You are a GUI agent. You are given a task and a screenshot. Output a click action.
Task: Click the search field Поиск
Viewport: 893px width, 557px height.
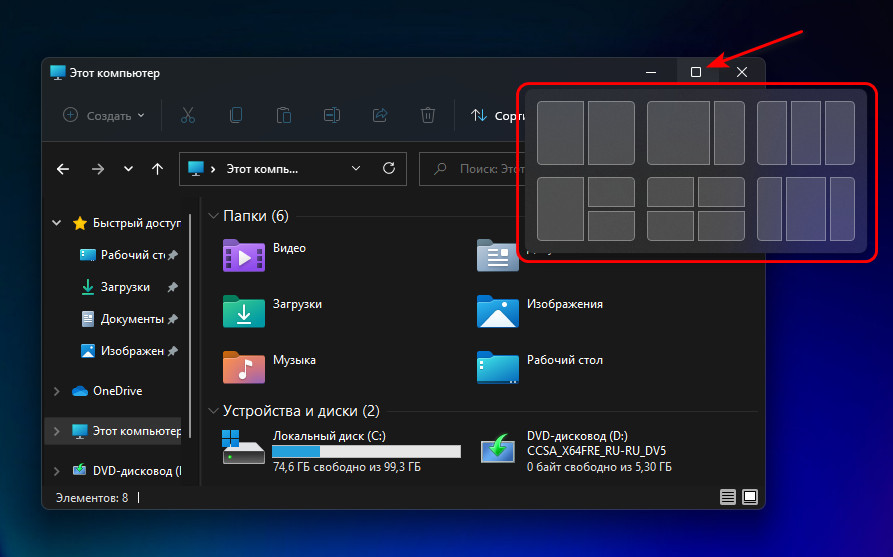[472, 169]
